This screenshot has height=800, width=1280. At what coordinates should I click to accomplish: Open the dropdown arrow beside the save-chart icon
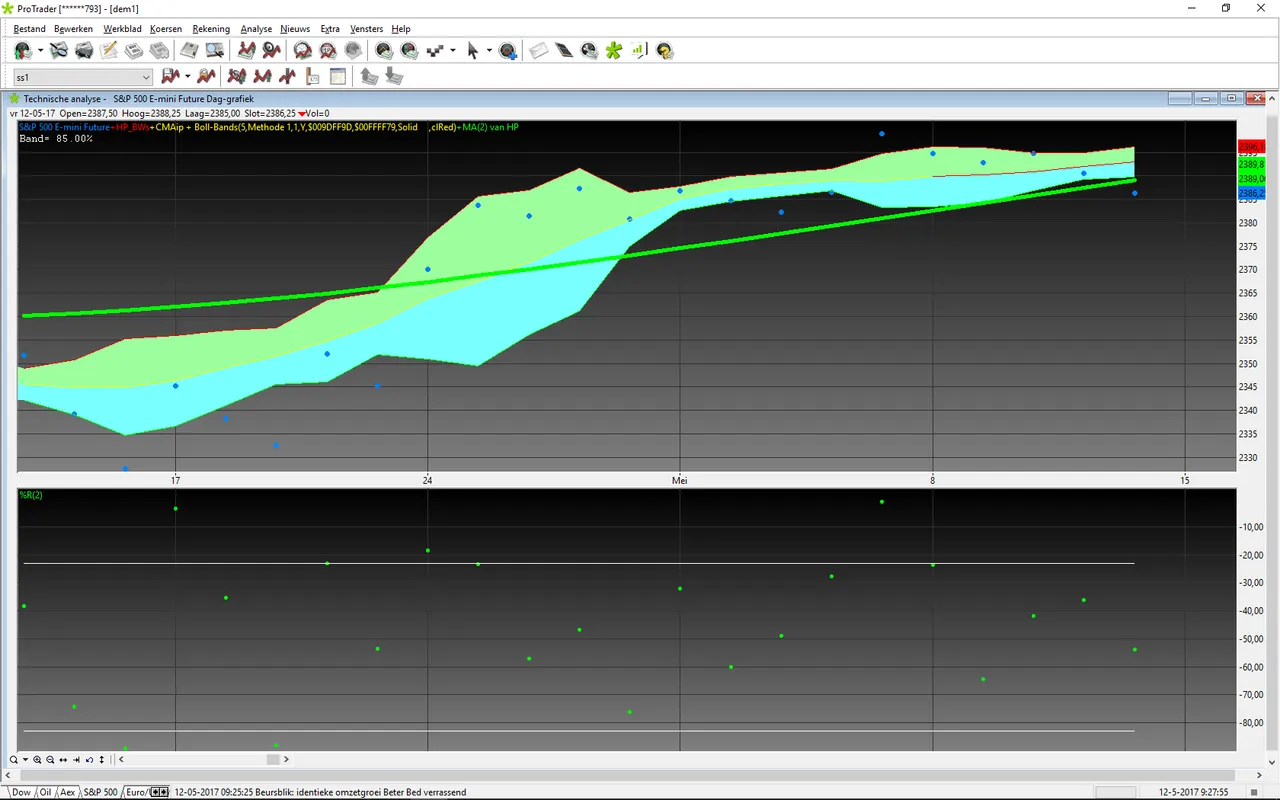187,76
